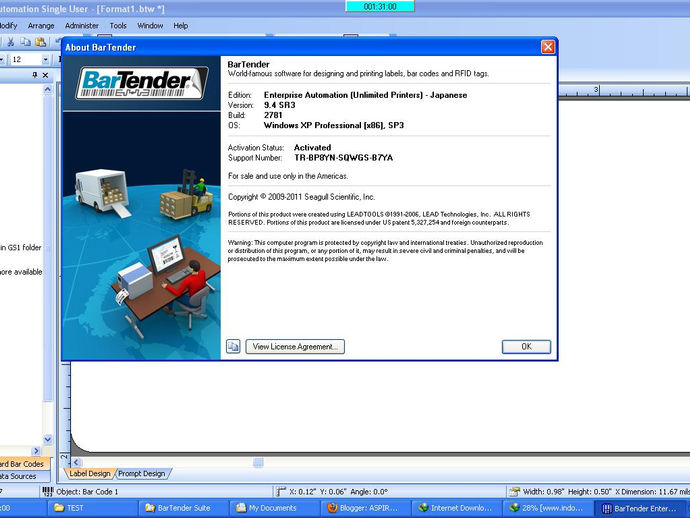690x518 pixels.
Task: Click the Windows XP Professional OS text
Action: pos(334,125)
